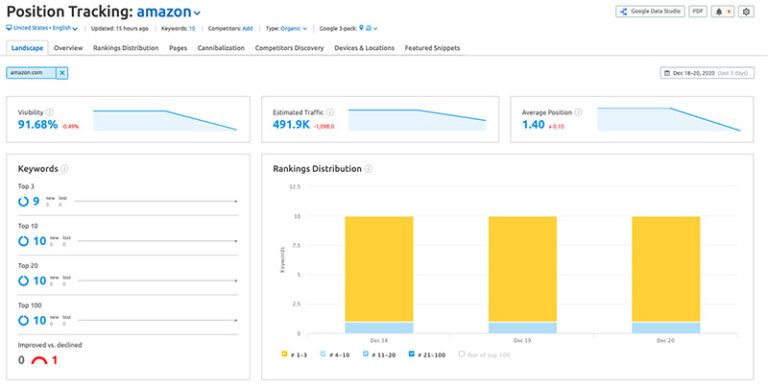Click Top 3 keyword count 9

pyautogui.click(x=36, y=201)
